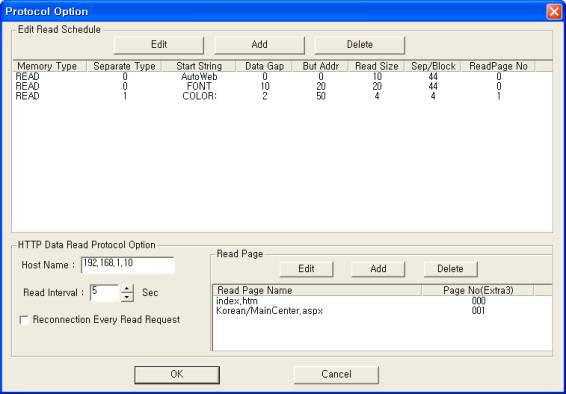The width and height of the screenshot is (566, 394).
Task: Click Delete button in Read Page group
Action: pyautogui.click(x=450, y=269)
